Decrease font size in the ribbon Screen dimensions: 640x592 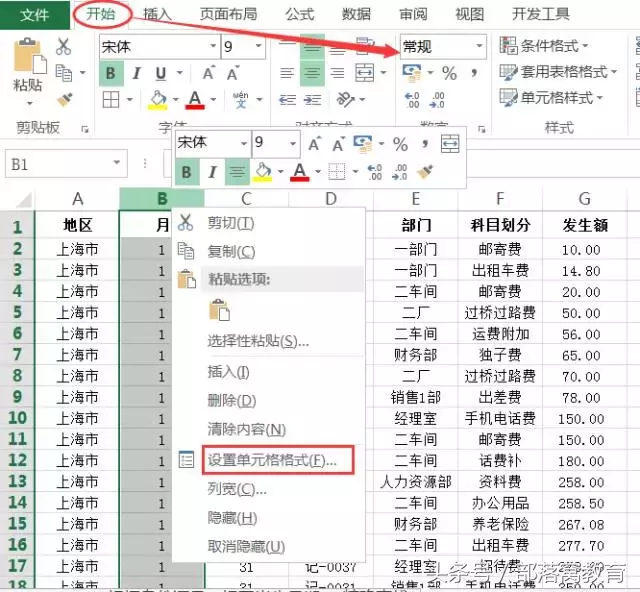(233, 73)
